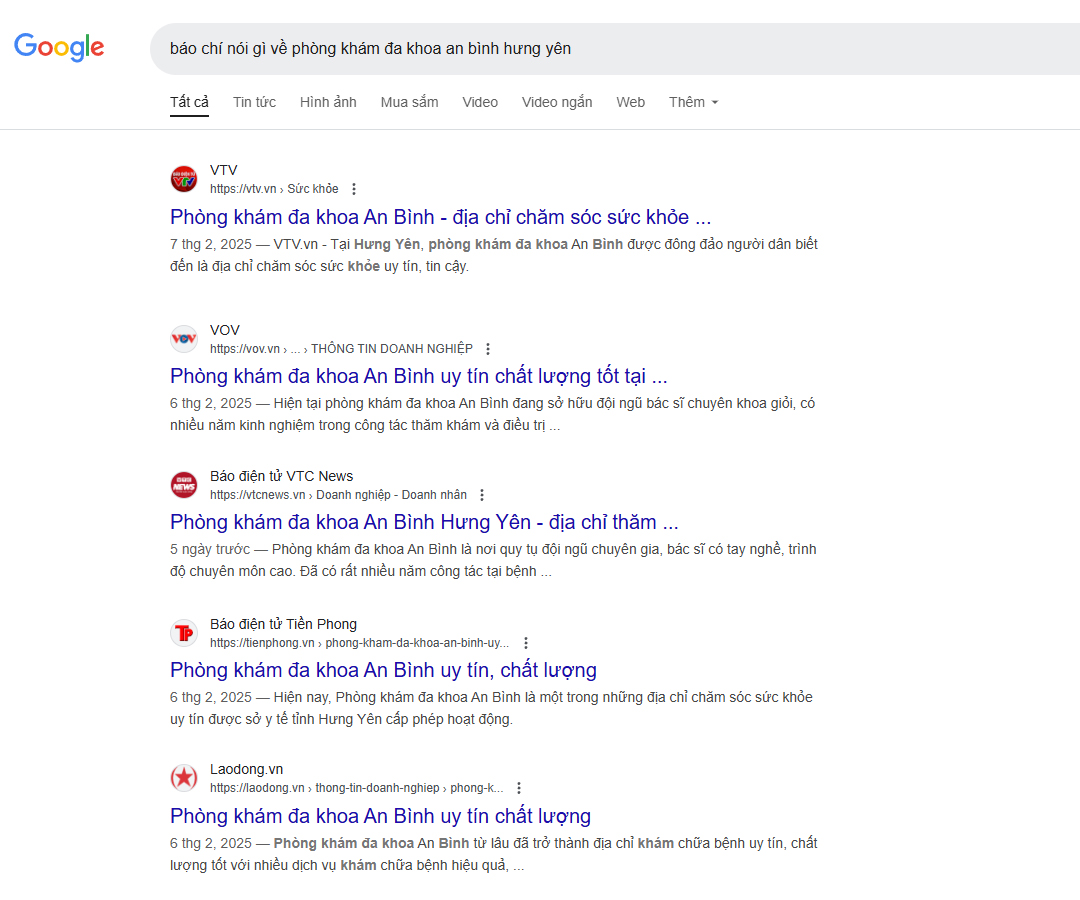The image size is (1080, 900).
Task: Click the 'Báo điện tử Tiền Phong' name
Action: coord(284,624)
